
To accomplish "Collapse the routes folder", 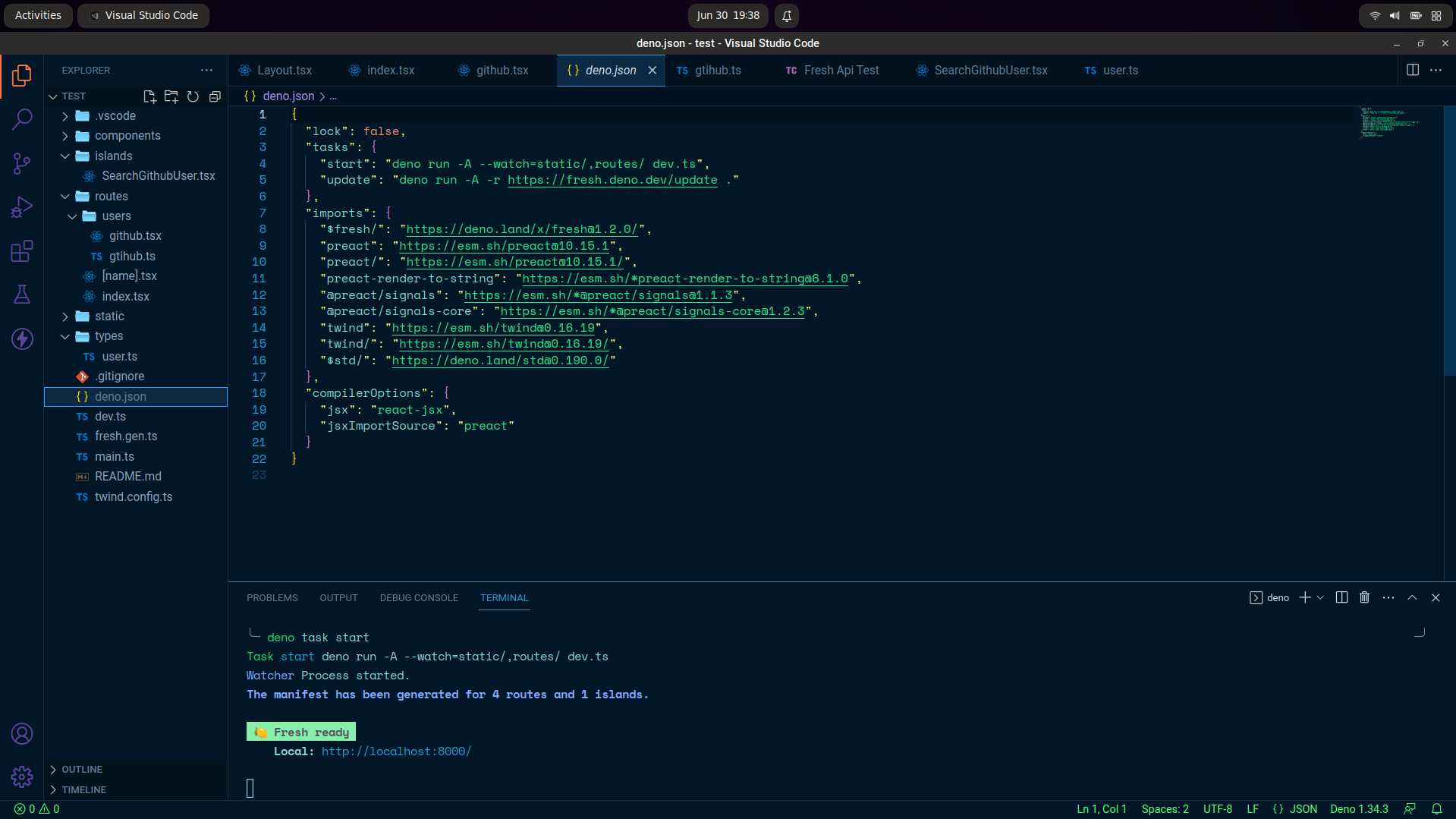I will pos(135,196).
